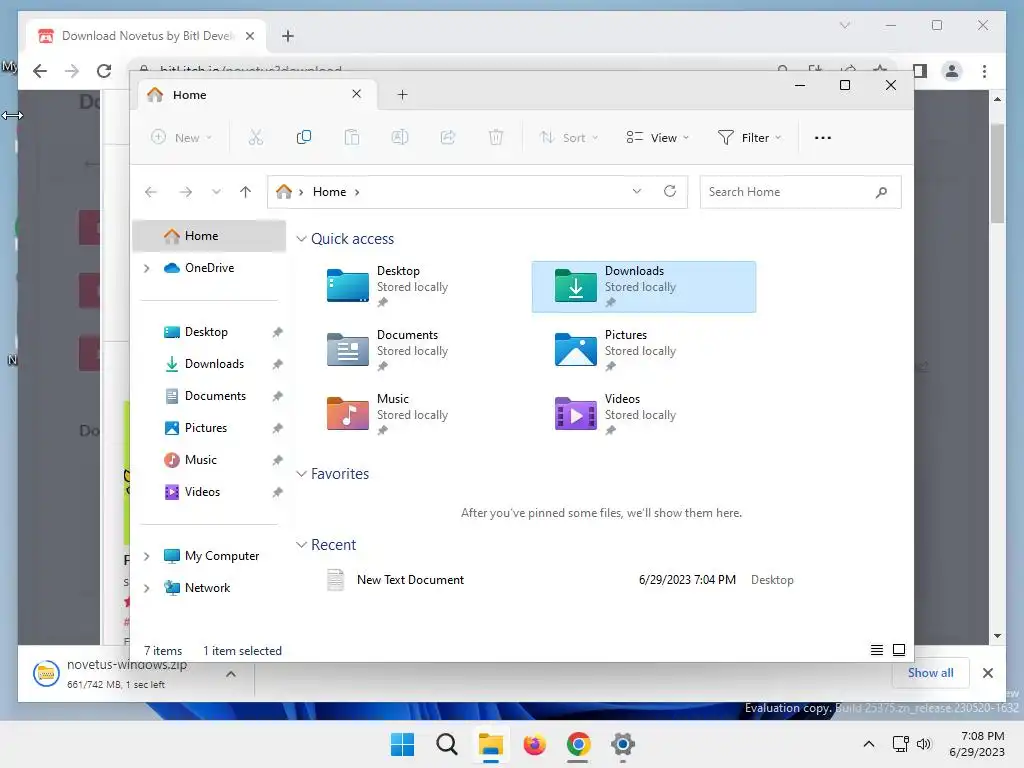
Task: Open the See more three-dots menu
Action: point(823,138)
